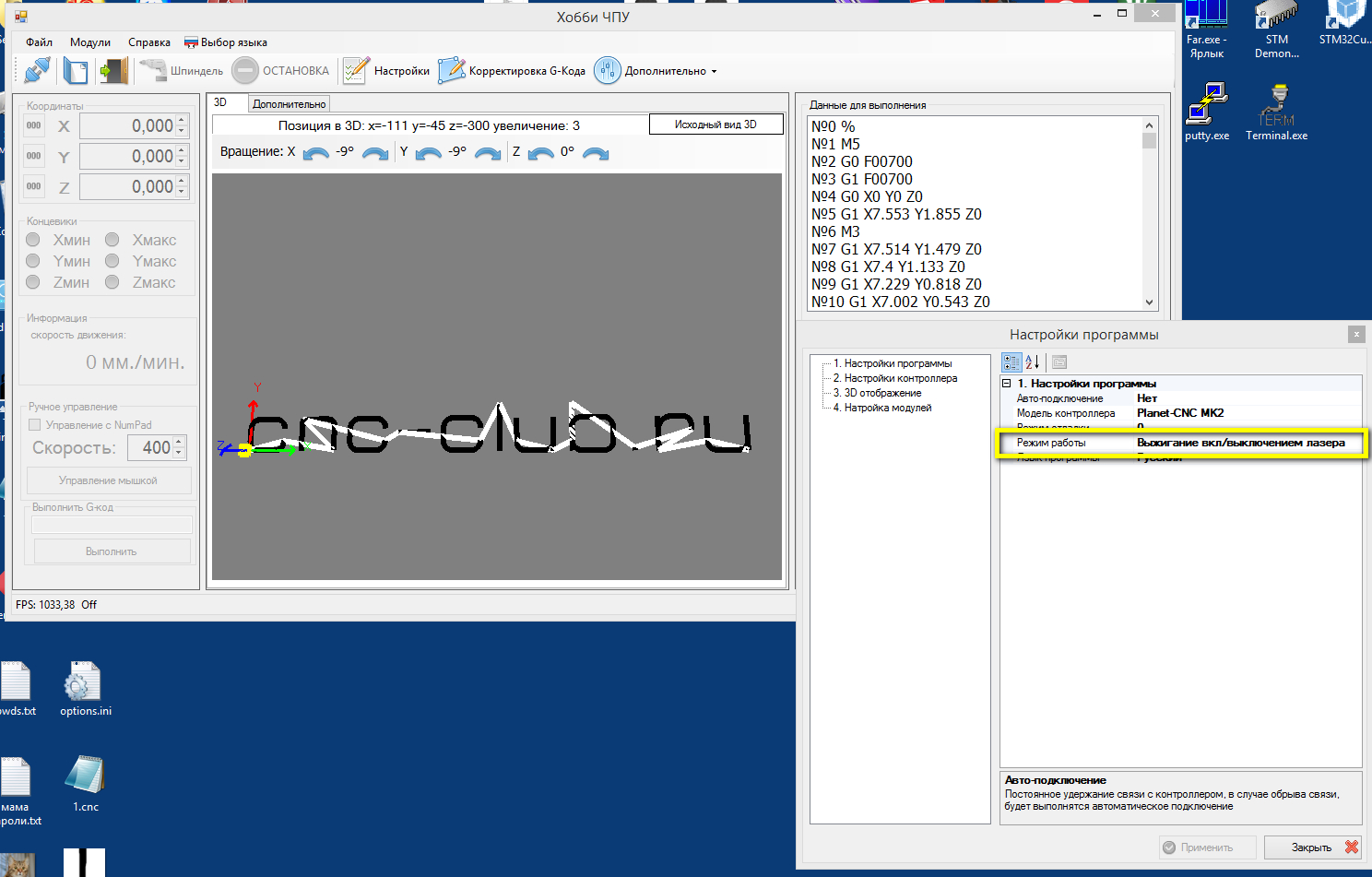Select the STM32Cu desktop icon
This screenshot has height=877, width=1372.
(1344, 23)
